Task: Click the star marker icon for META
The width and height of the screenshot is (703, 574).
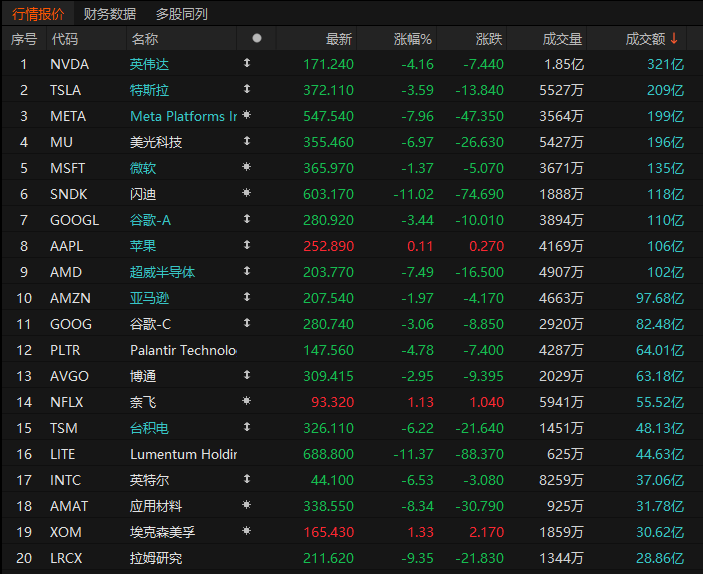Action: [247, 115]
